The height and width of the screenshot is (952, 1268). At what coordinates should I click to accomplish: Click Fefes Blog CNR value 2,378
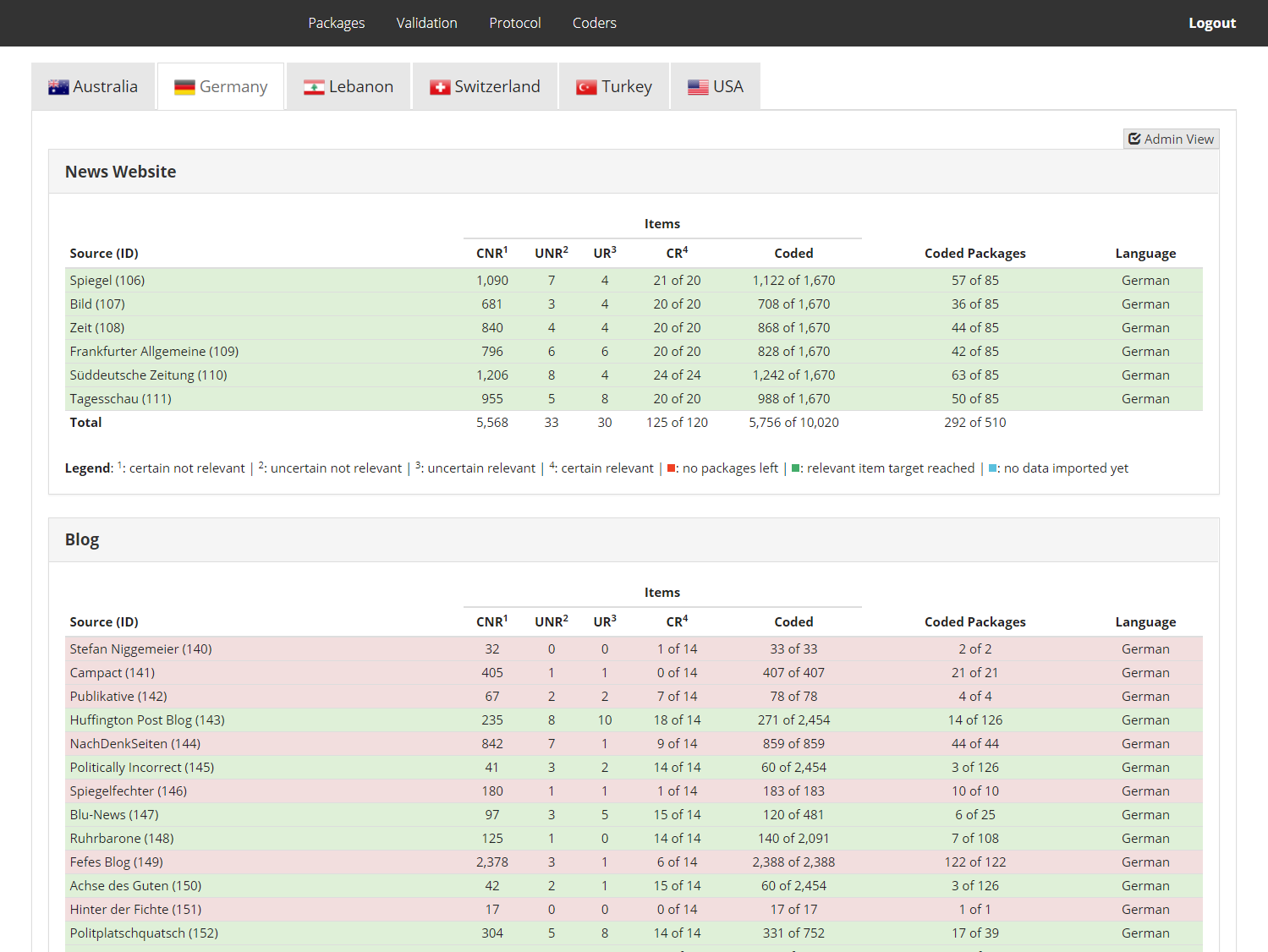491,862
